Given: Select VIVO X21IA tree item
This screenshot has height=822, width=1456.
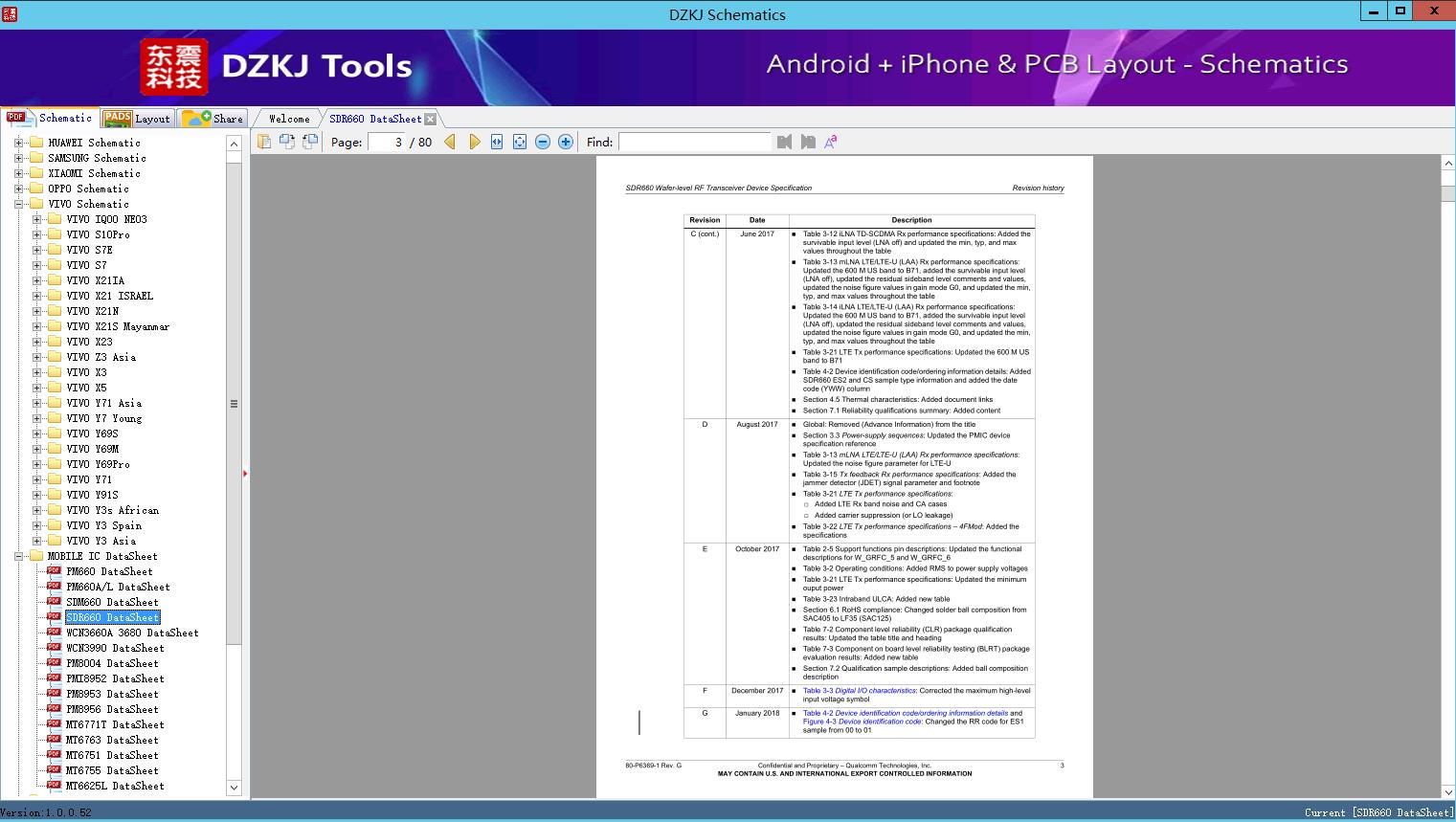Looking at the screenshot, I should [95, 280].
